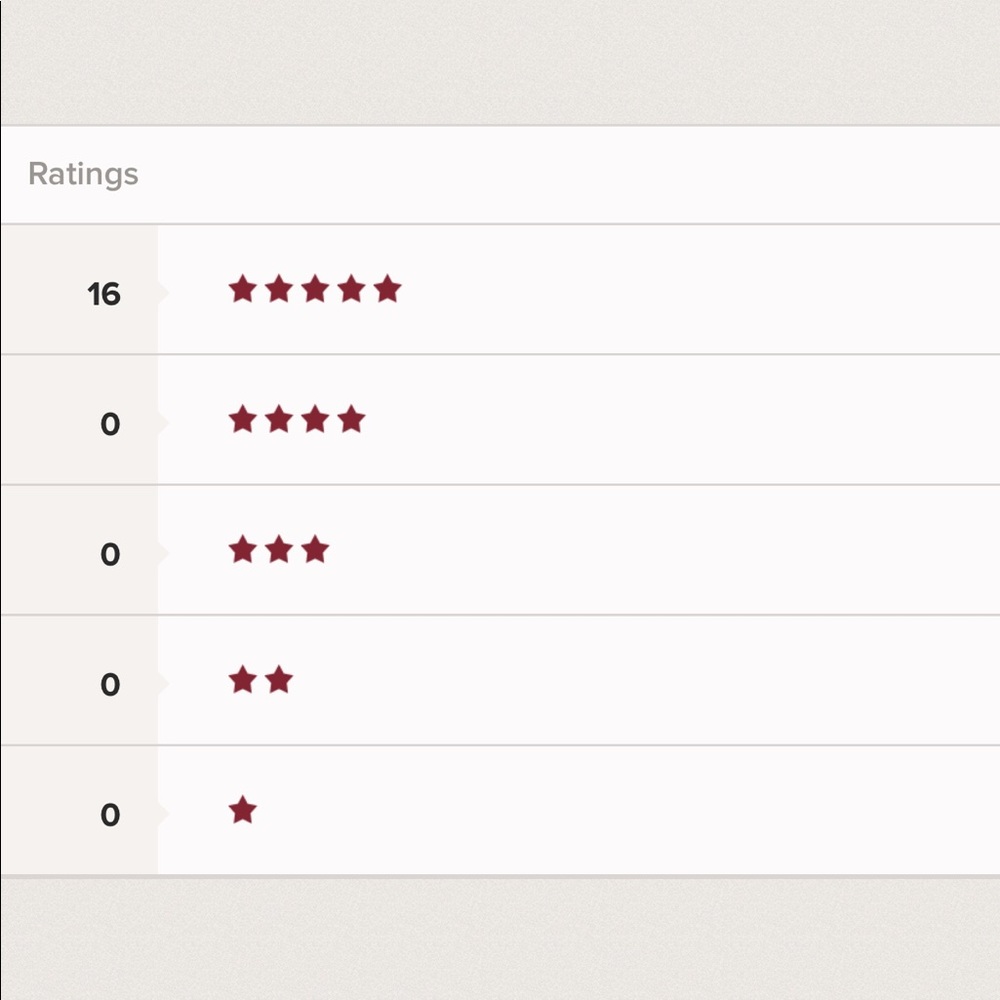Click the four-star rating icons
Image resolution: width=1000 pixels, height=1000 pixels.
(297, 420)
